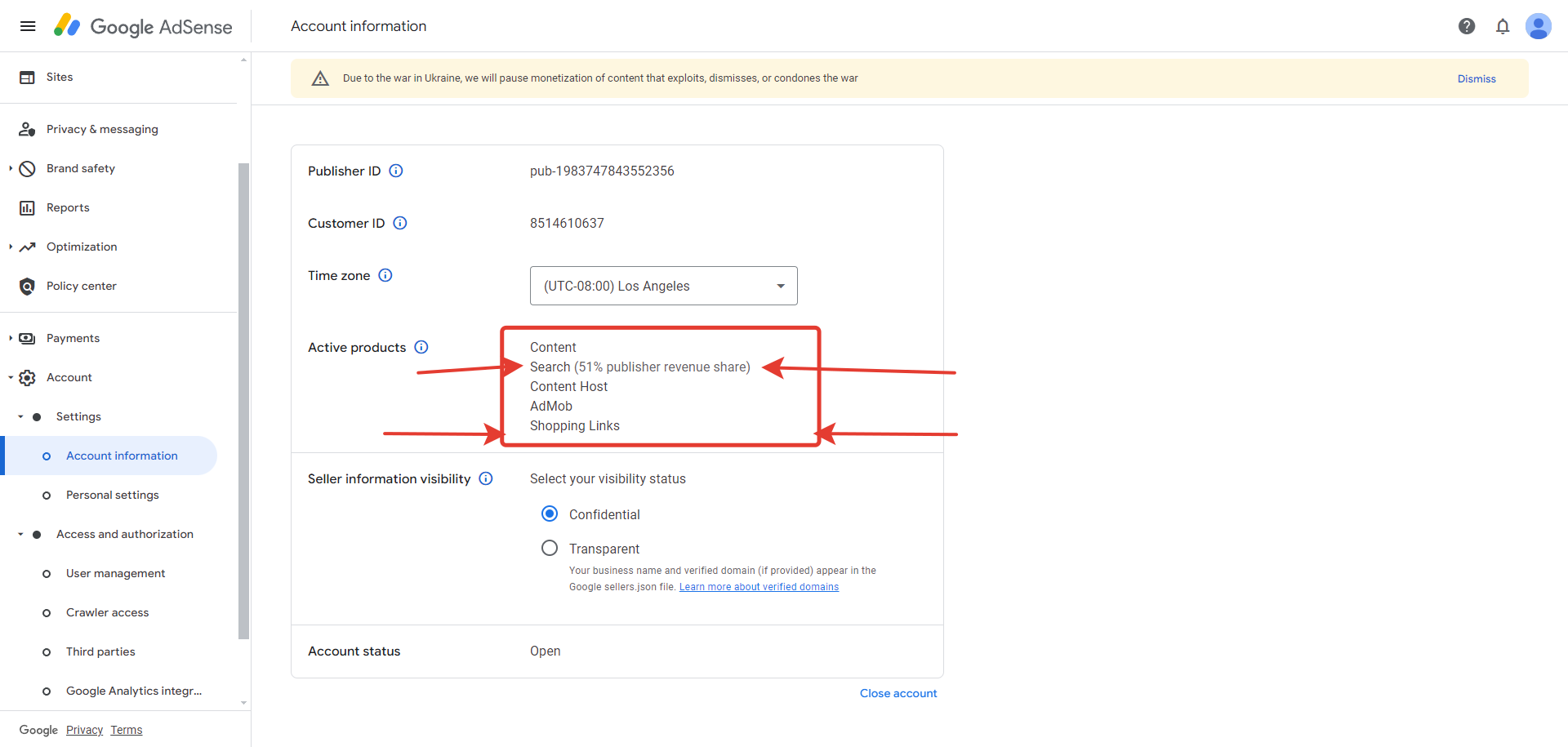Click the sidebar scroll-up arrow
Image resolution: width=1568 pixels, height=747 pixels.
[243, 60]
